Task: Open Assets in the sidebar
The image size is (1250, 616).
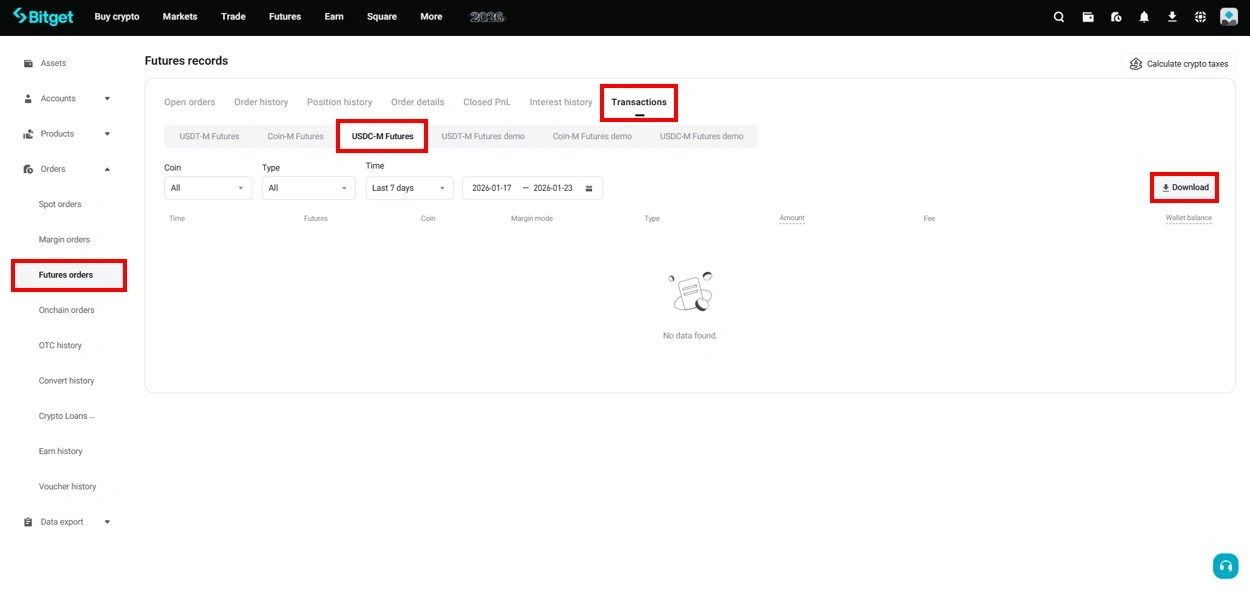Action: tap(53, 63)
